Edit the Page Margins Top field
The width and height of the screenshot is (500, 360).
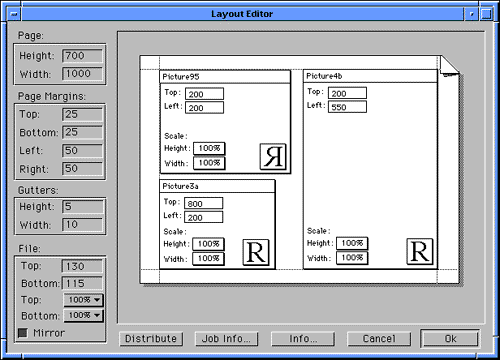tap(82, 114)
